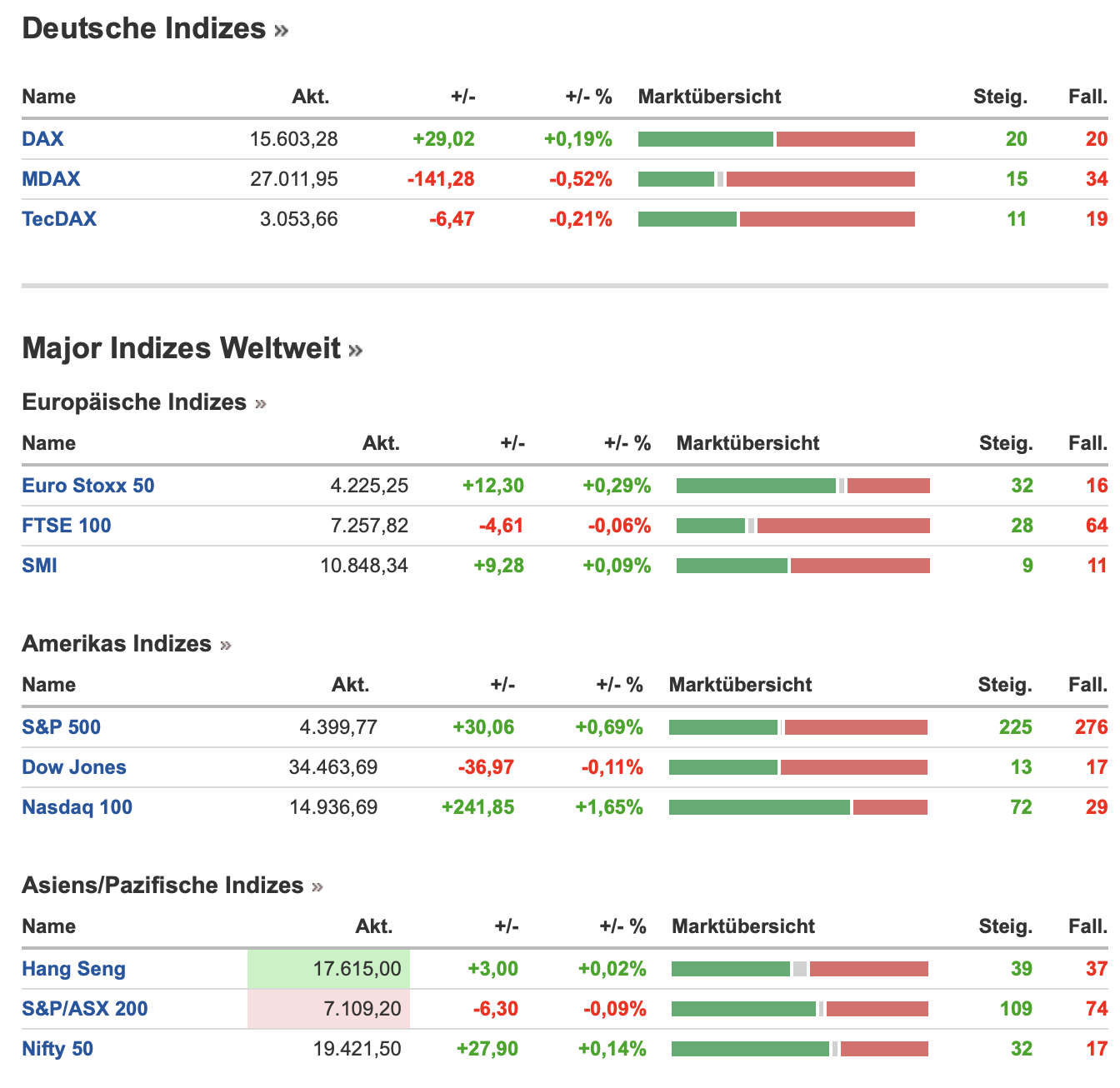Click the S&P 500 link
Screen dimensions: 1120x1088
(x=61, y=727)
